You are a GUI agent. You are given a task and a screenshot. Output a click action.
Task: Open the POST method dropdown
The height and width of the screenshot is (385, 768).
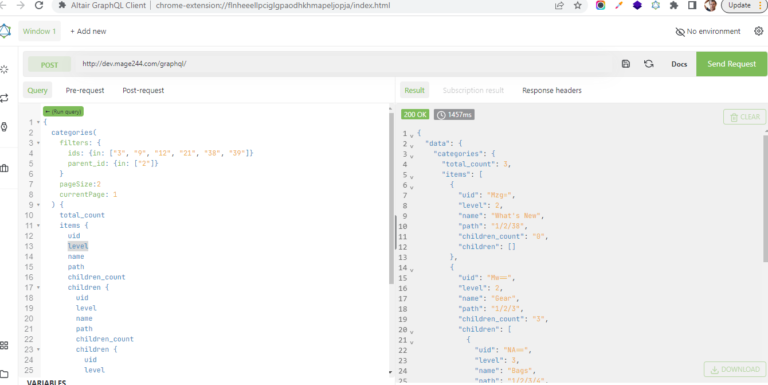tap(49, 65)
